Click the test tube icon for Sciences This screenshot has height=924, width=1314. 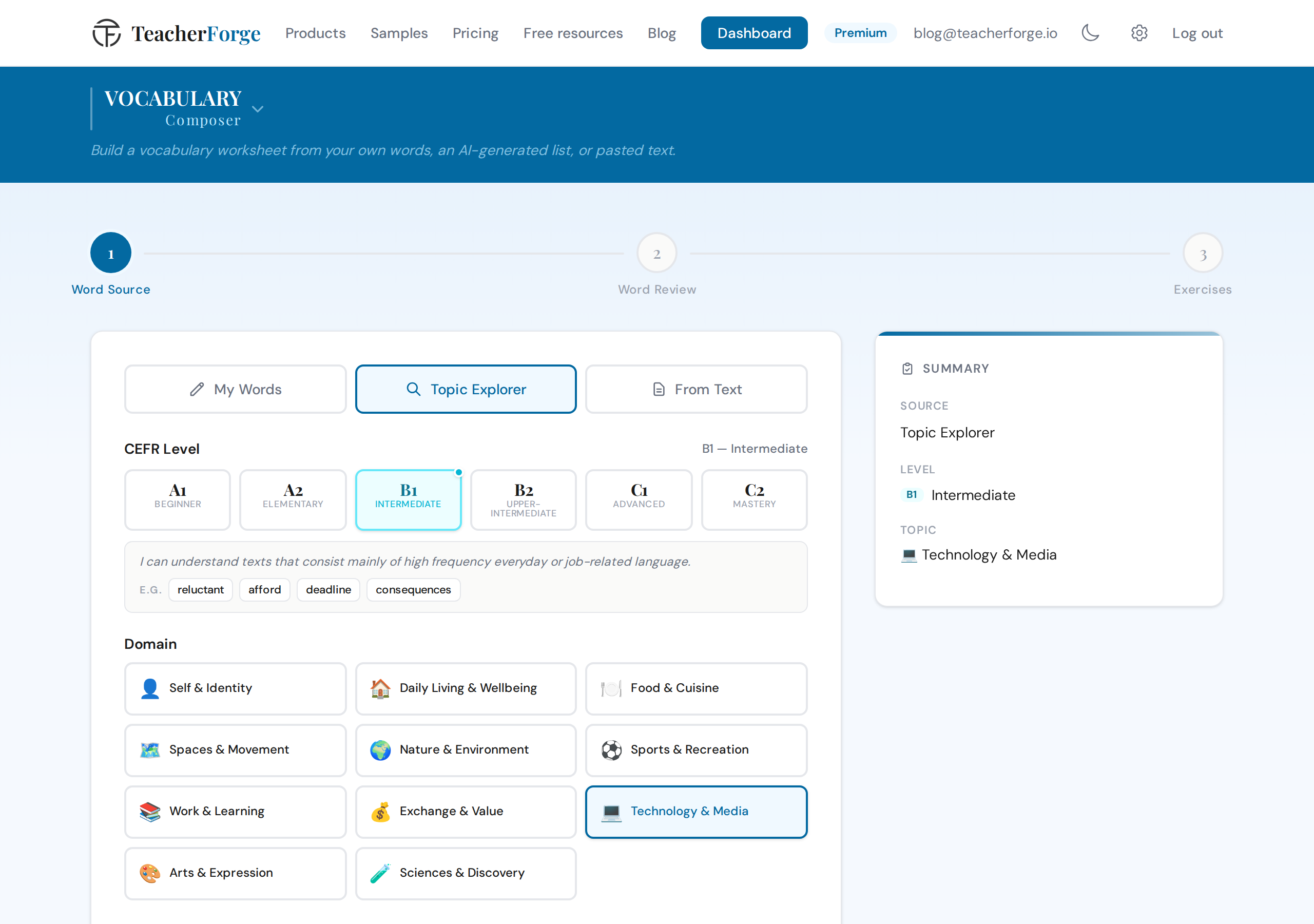pyautogui.click(x=380, y=873)
